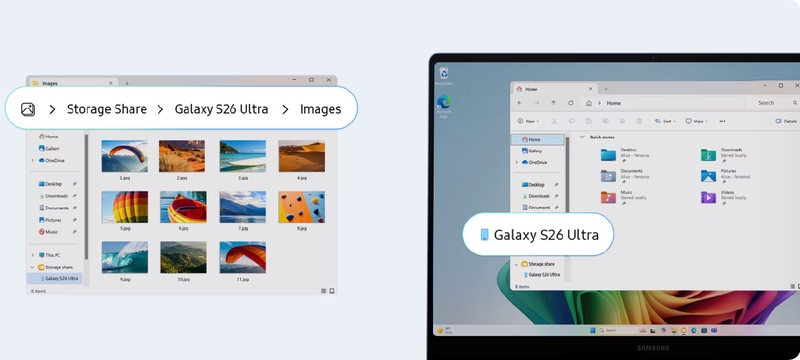800x360 pixels.
Task: Add a new tab in Home window
Action: [x=606, y=89]
